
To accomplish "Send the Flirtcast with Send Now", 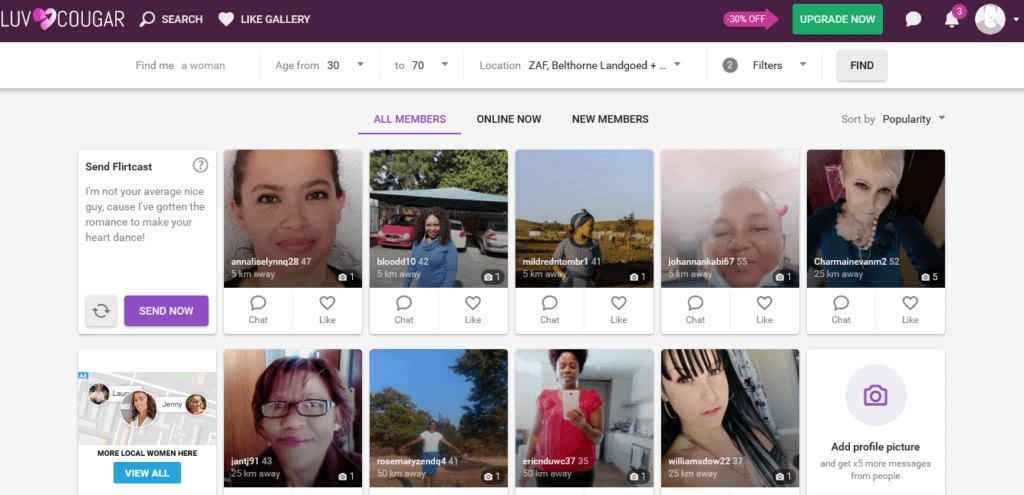I will coord(167,311).
